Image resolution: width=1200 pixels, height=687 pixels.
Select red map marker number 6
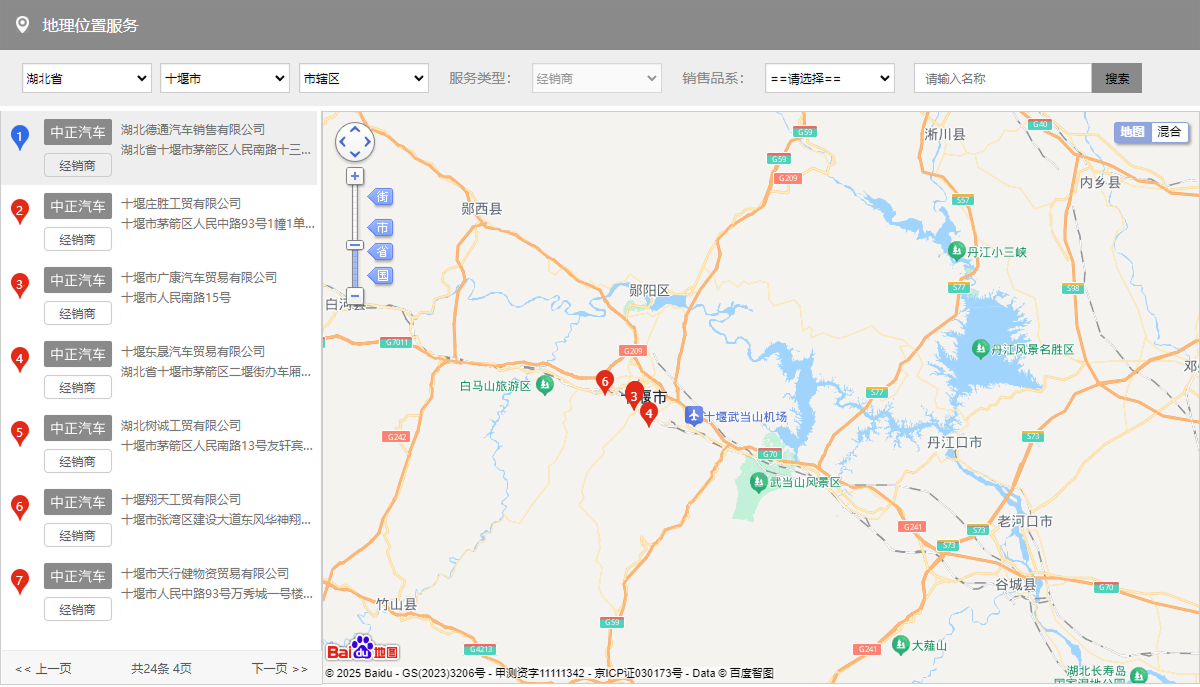click(604, 382)
